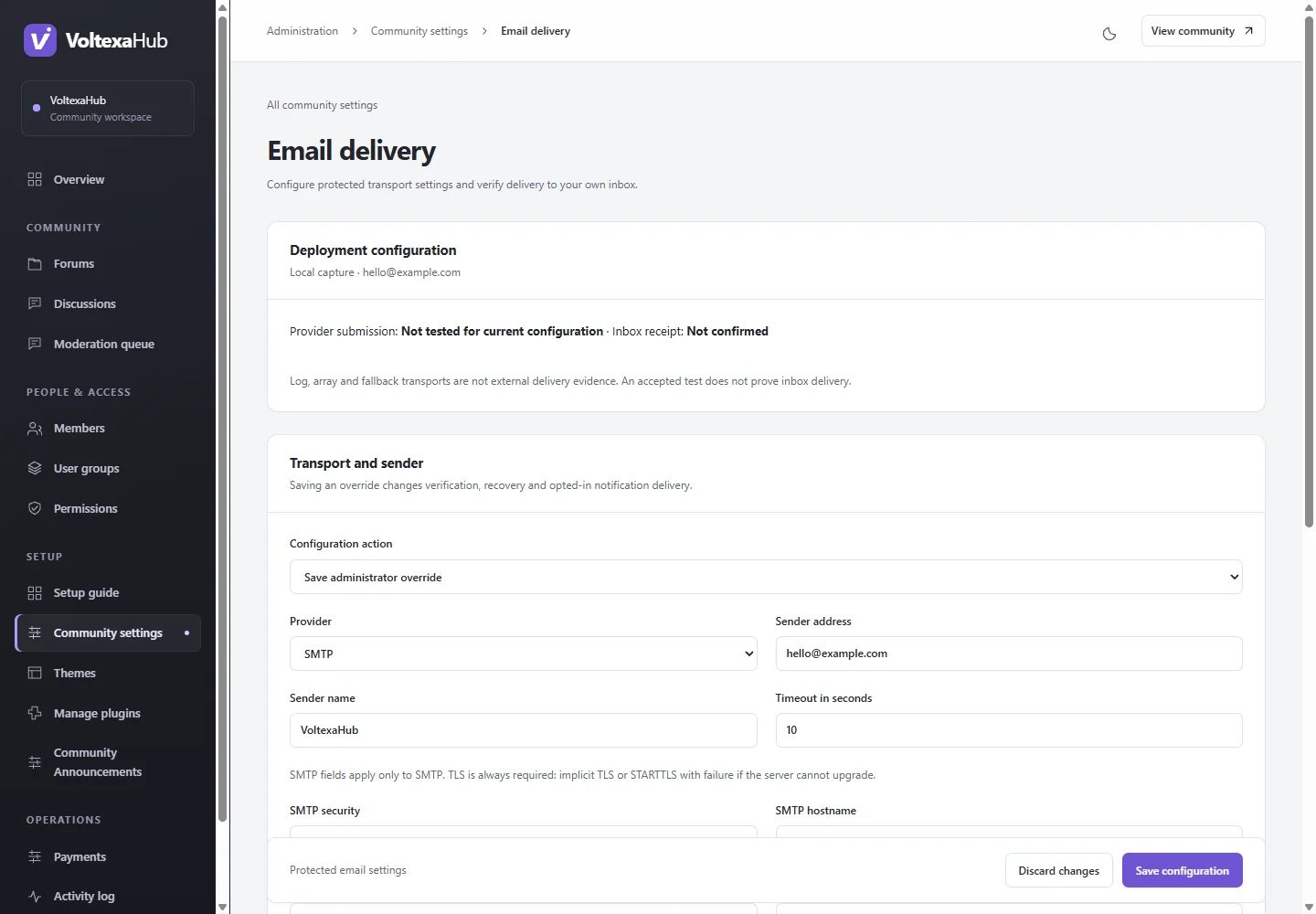Viewport: 1316px width, 914px height.
Task: Click the Forums folder icon
Action: [x=35, y=263]
